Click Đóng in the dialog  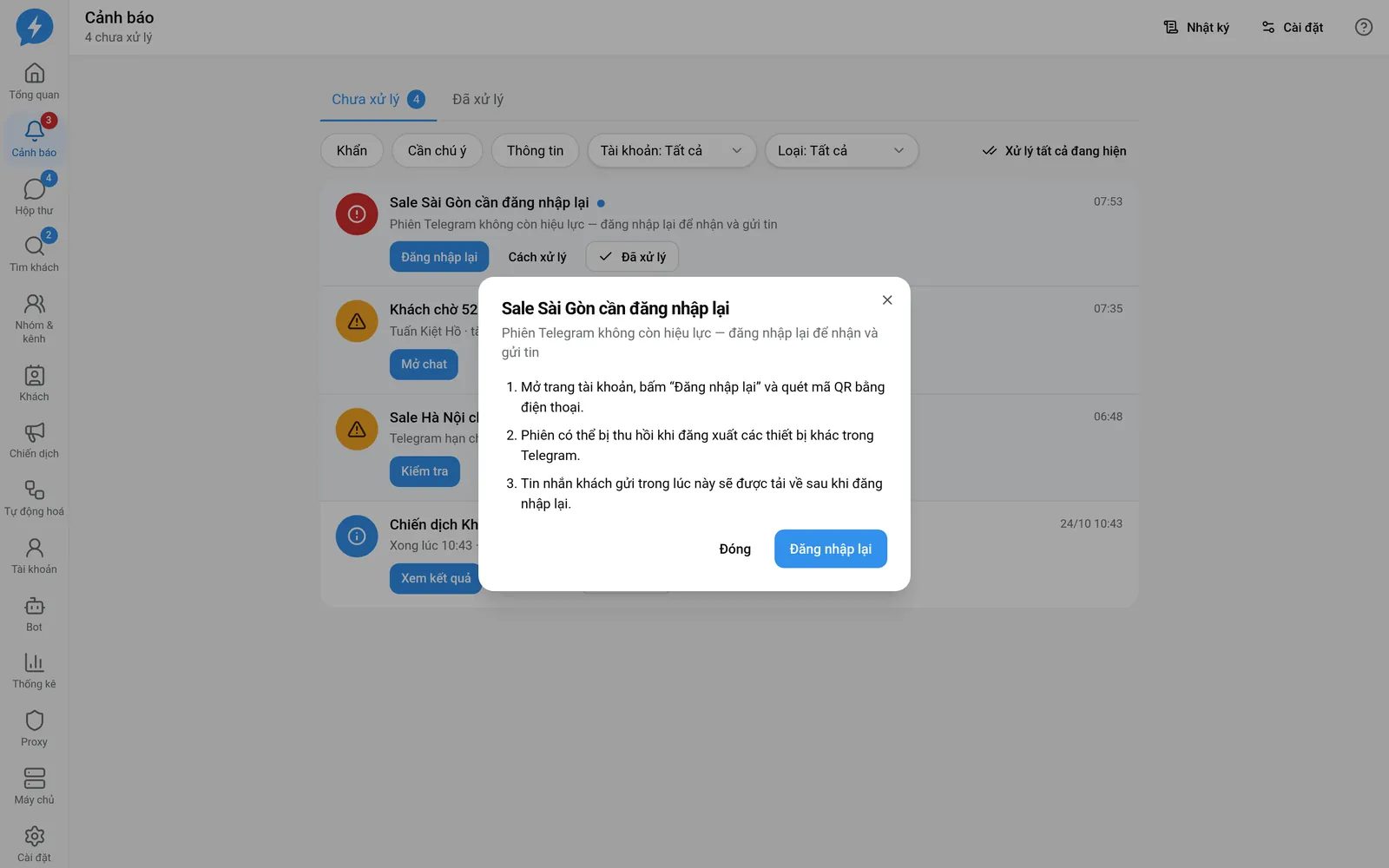735,549
